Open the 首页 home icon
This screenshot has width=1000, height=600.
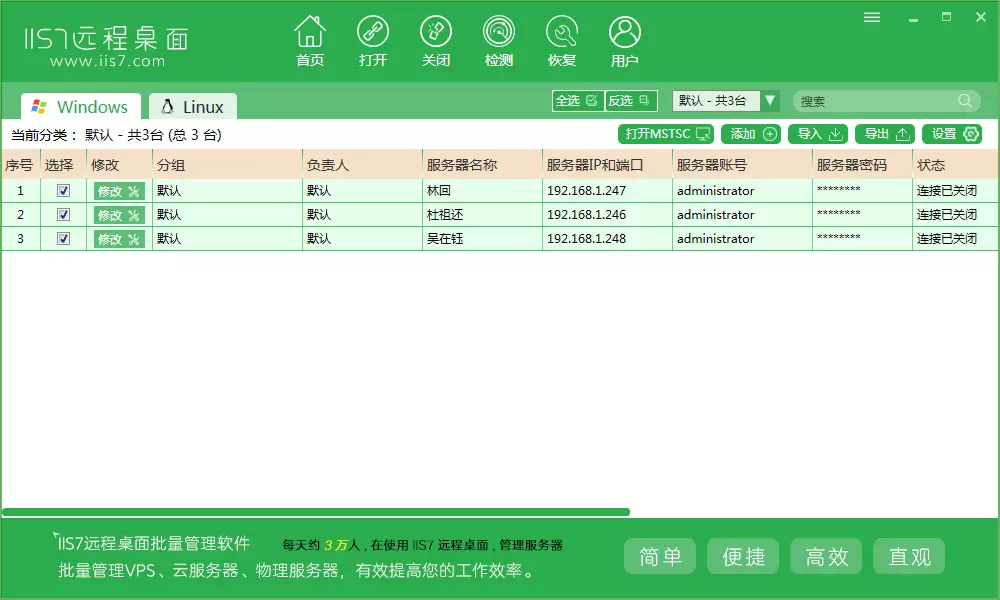pyautogui.click(x=310, y=41)
